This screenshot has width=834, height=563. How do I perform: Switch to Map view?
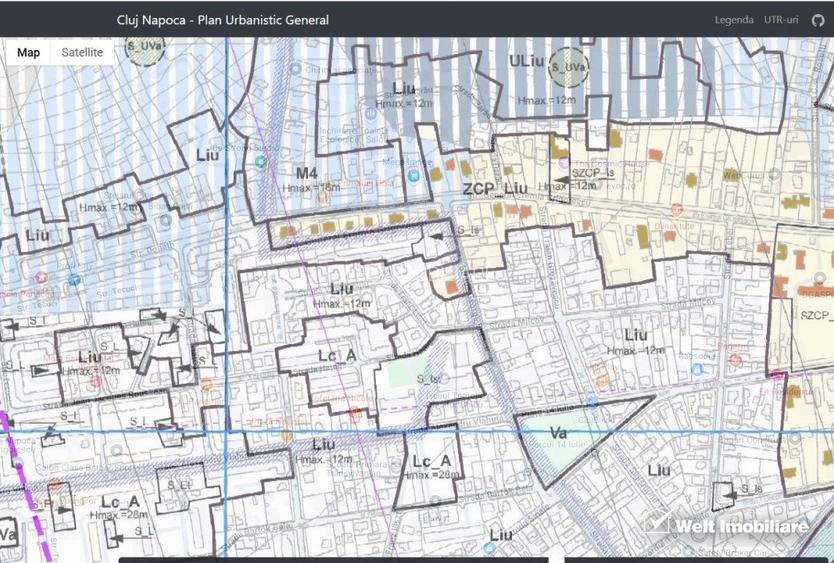pyautogui.click(x=29, y=53)
